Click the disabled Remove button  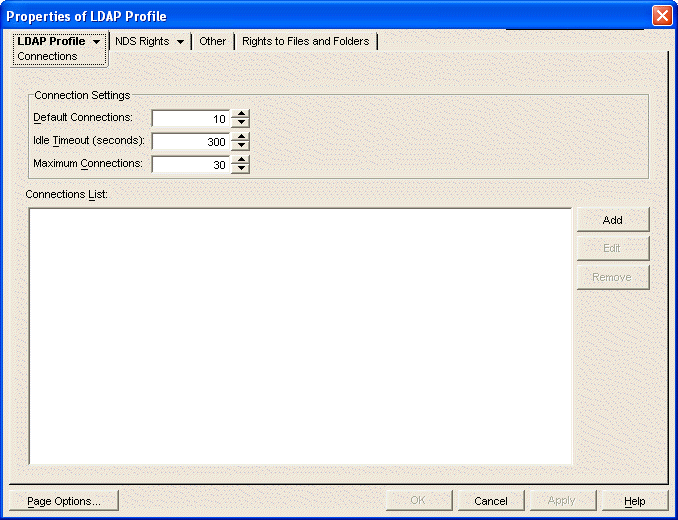[x=613, y=277]
